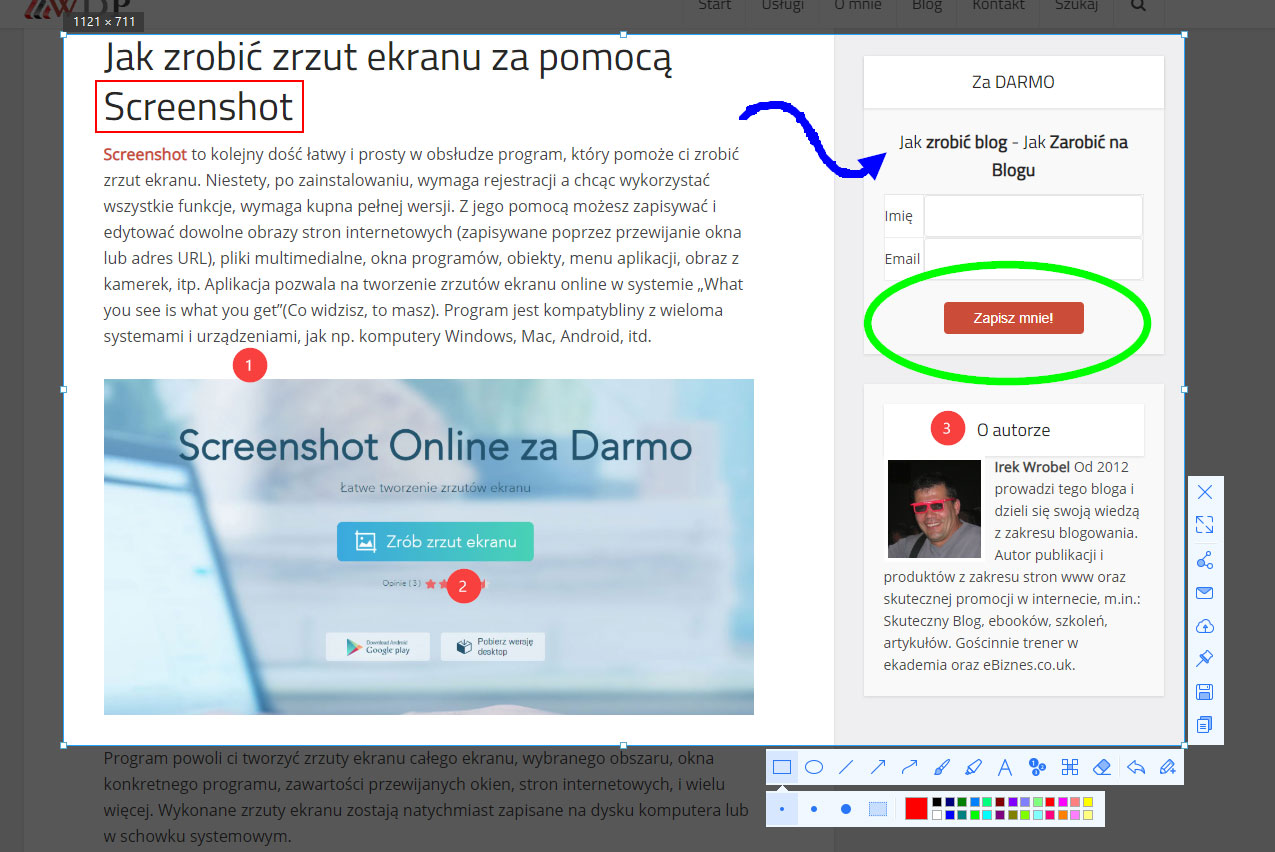The width and height of the screenshot is (1275, 852).
Task: Select the curved Arrow tool
Action: tap(910, 767)
